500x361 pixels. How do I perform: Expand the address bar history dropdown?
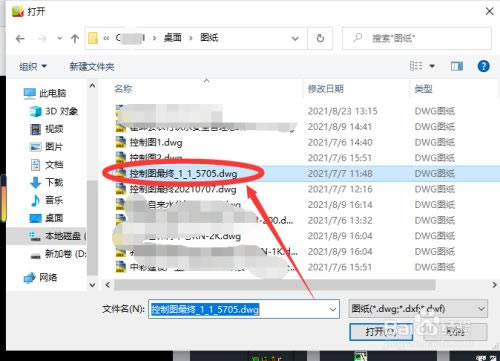pos(295,39)
